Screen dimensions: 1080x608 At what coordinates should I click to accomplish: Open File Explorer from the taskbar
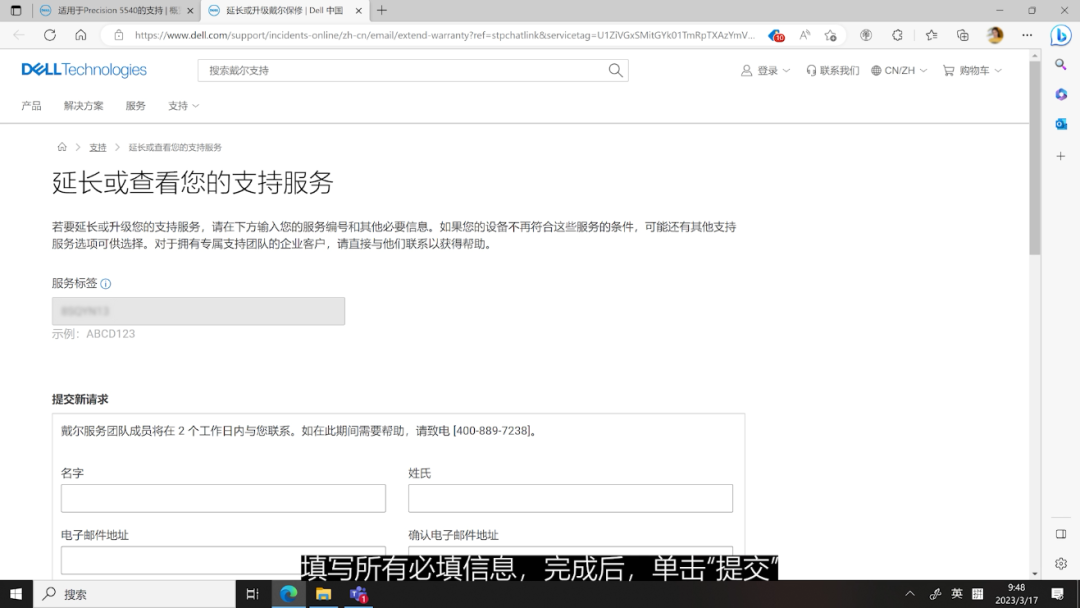pyautogui.click(x=324, y=594)
